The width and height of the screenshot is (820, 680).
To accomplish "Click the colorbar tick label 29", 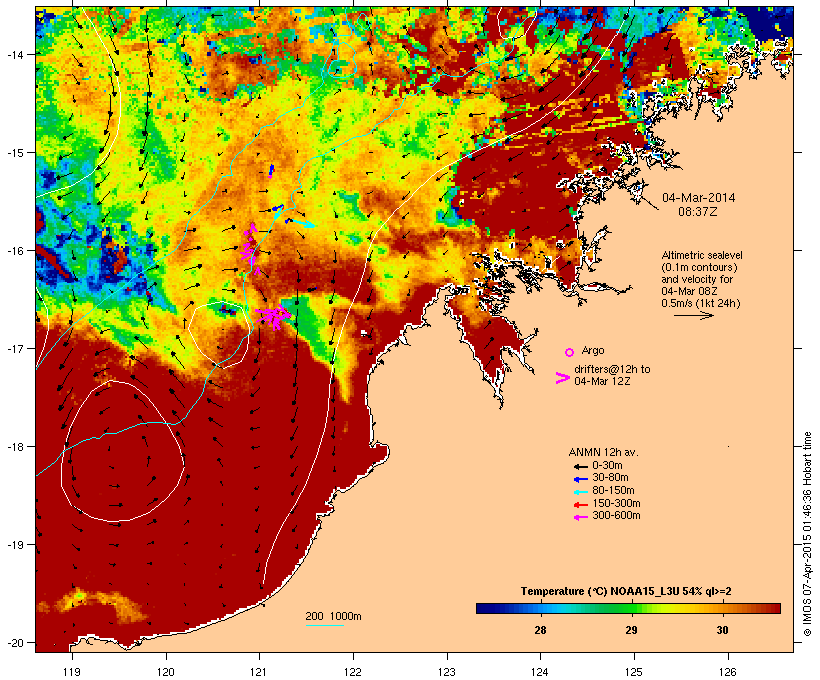I will click(632, 630).
